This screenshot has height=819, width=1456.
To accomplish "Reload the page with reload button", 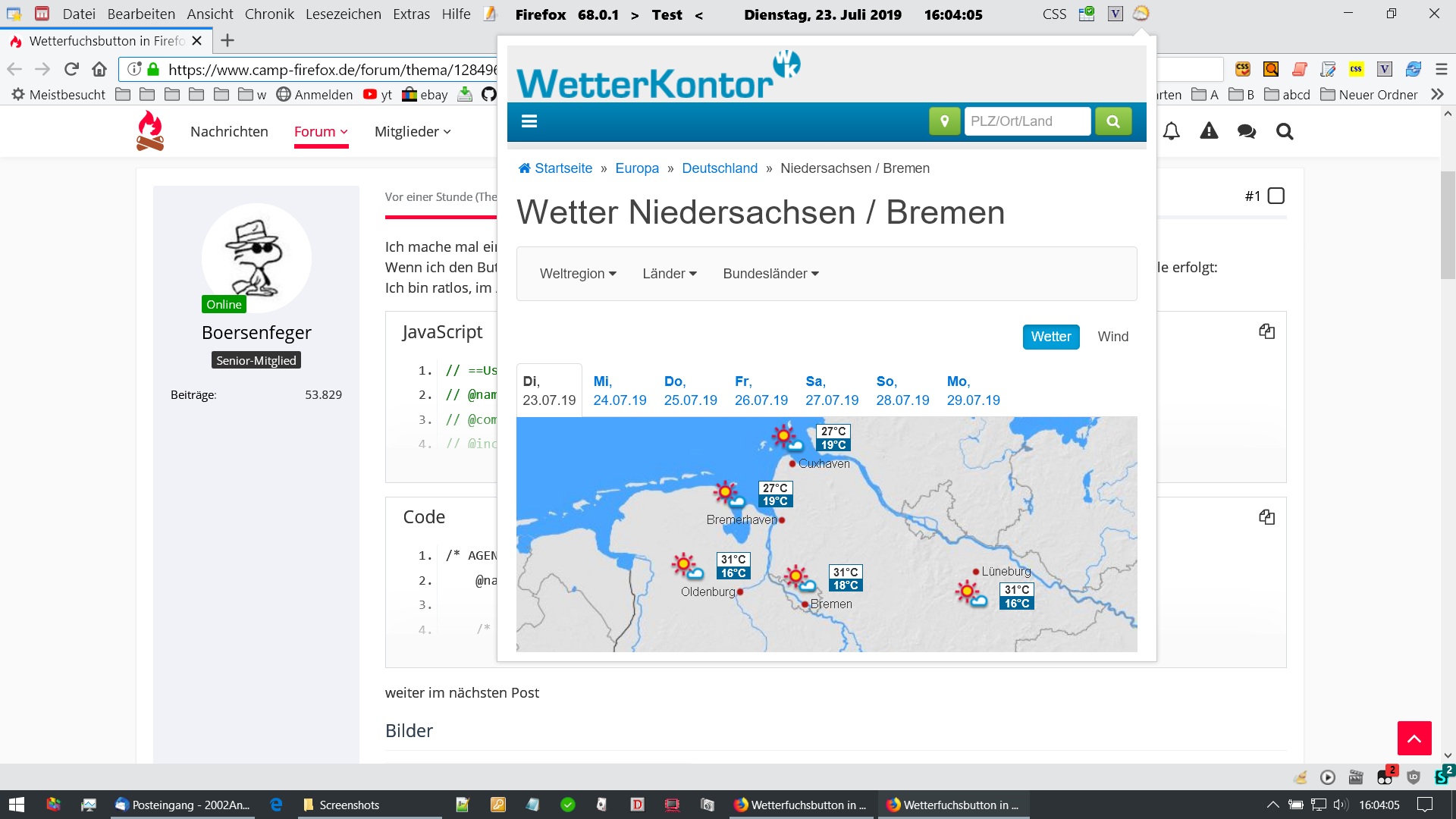I will coord(71,70).
